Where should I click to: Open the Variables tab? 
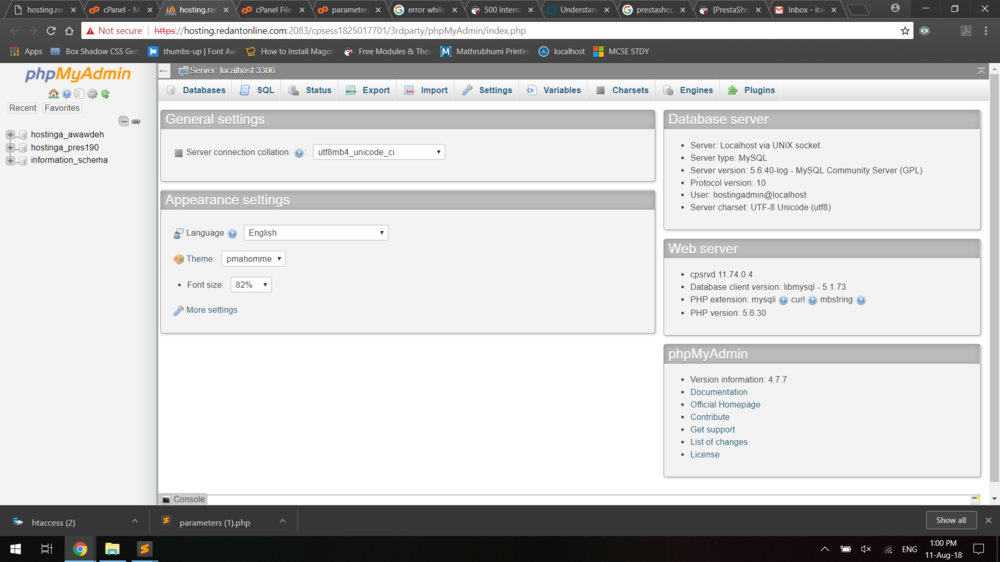[x=554, y=90]
